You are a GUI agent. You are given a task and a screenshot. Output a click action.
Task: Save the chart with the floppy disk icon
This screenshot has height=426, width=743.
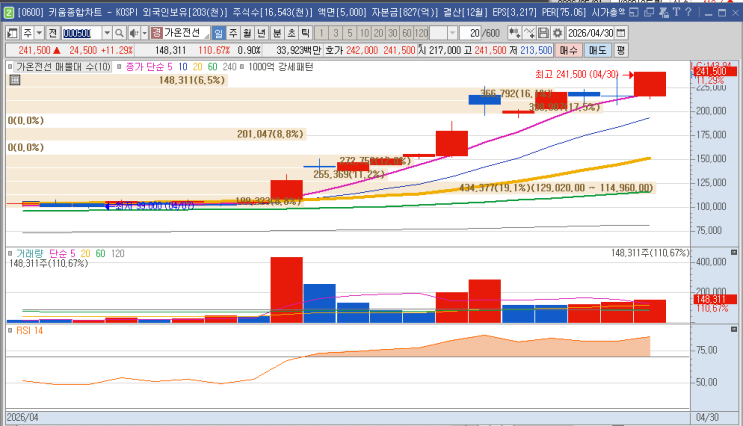(x=544, y=33)
